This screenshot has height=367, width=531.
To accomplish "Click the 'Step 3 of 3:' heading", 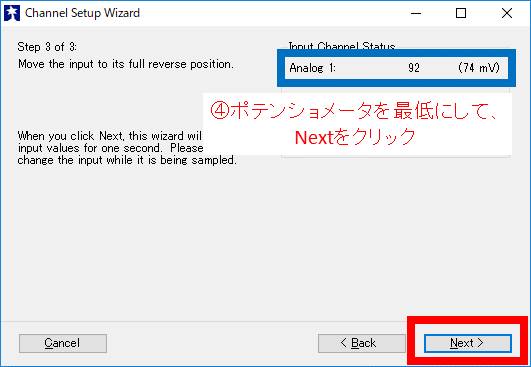I will tap(47, 47).
